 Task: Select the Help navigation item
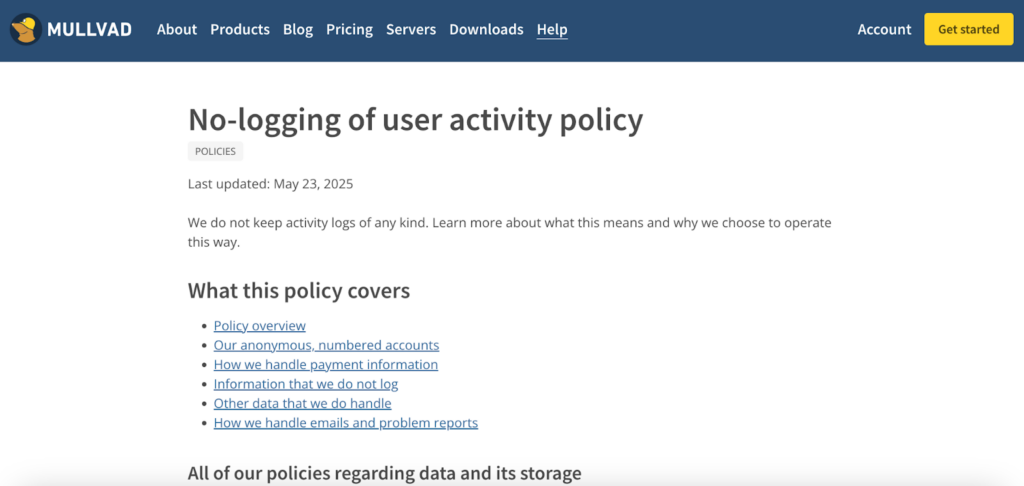pyautogui.click(x=552, y=29)
